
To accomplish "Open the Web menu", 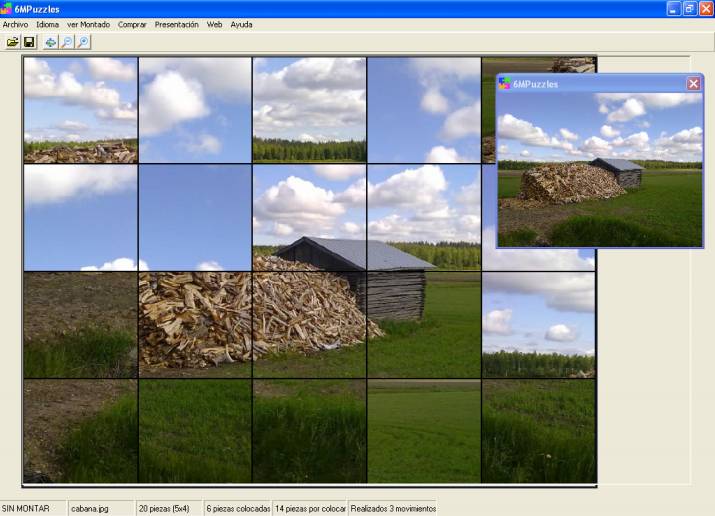I will (x=214, y=25).
